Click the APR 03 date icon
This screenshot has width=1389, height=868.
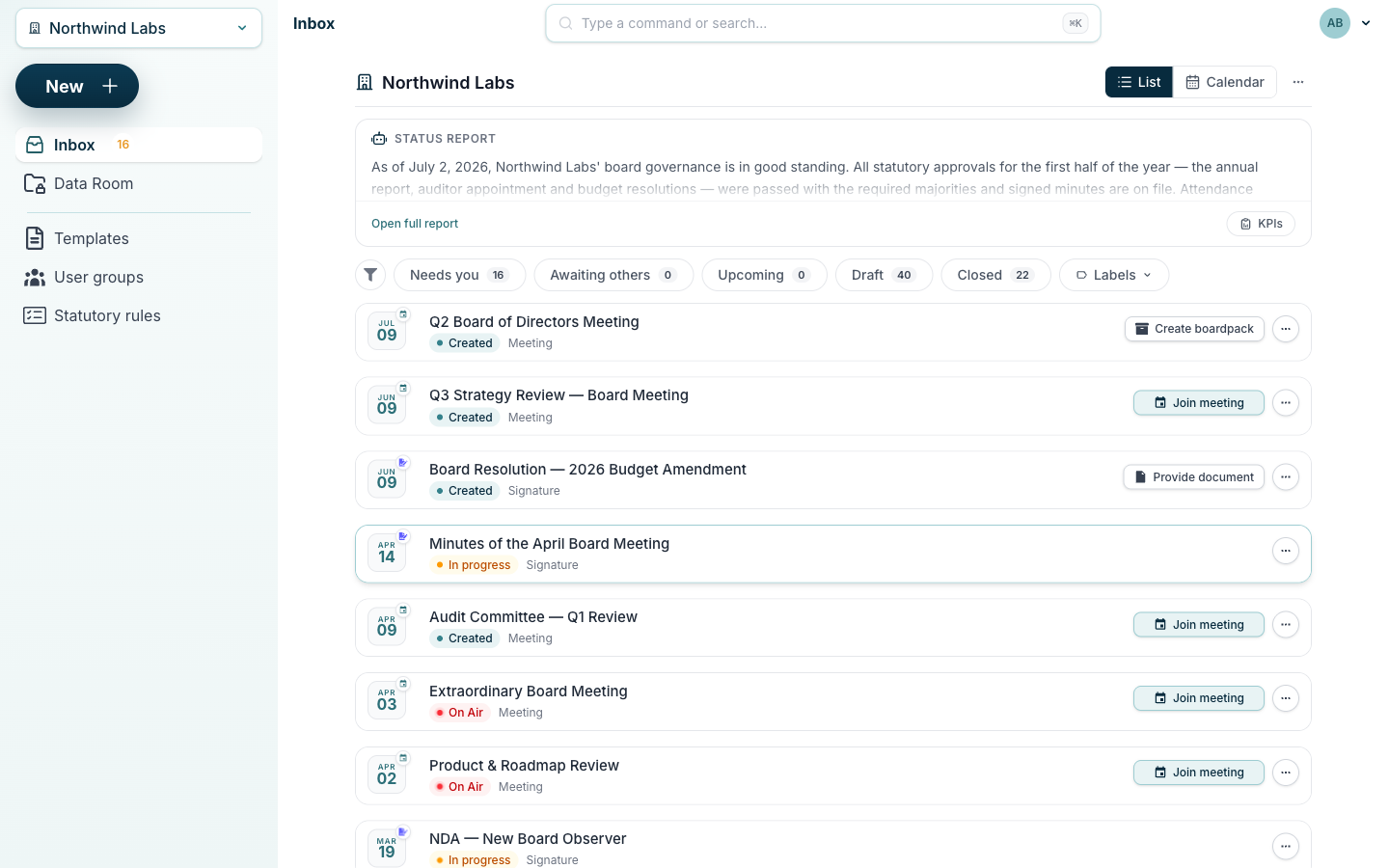(x=387, y=700)
